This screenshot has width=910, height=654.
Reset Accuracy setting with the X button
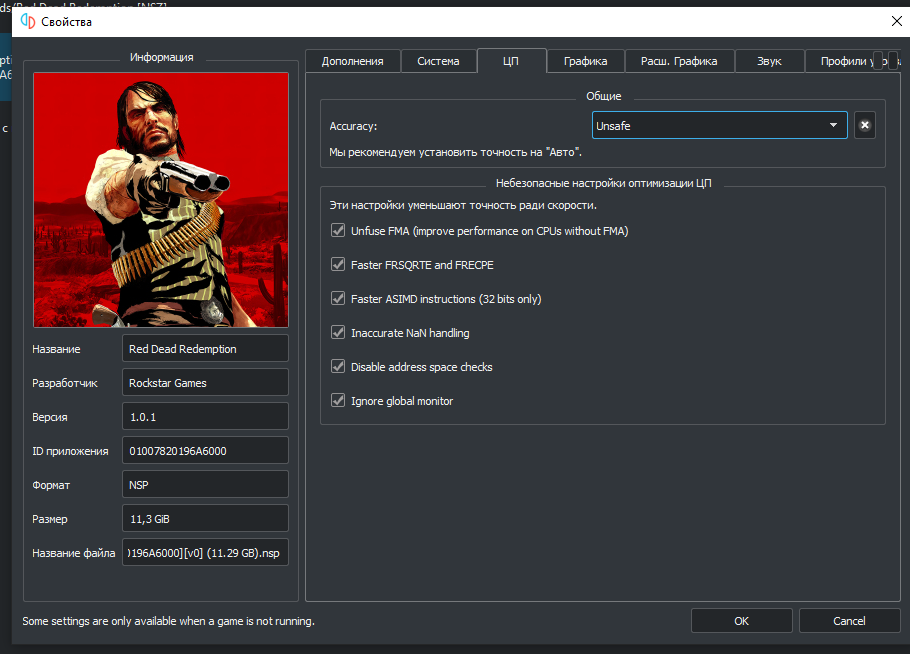click(864, 125)
